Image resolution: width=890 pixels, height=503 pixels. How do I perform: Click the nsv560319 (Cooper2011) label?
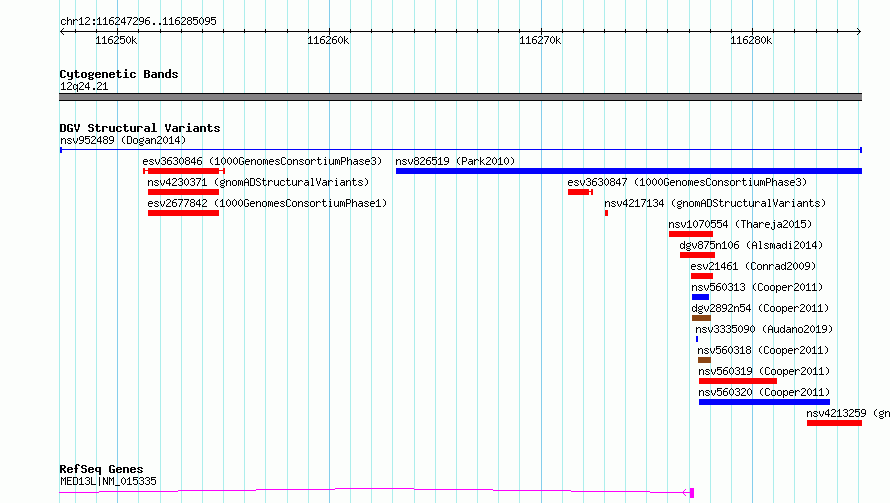pos(764,371)
